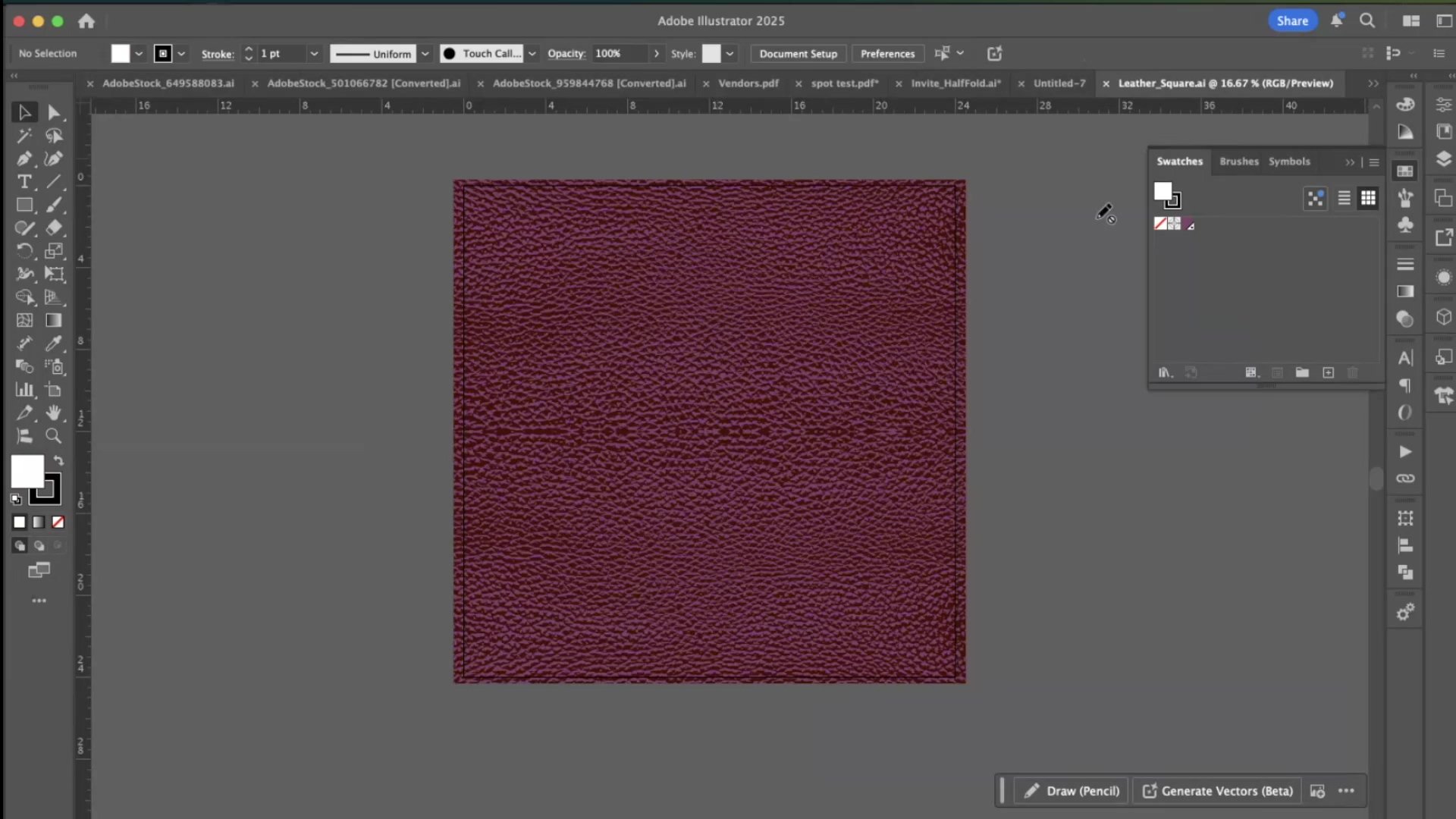The height and width of the screenshot is (819, 1456).
Task: Select the Magic Wand tool
Action: tap(24, 136)
